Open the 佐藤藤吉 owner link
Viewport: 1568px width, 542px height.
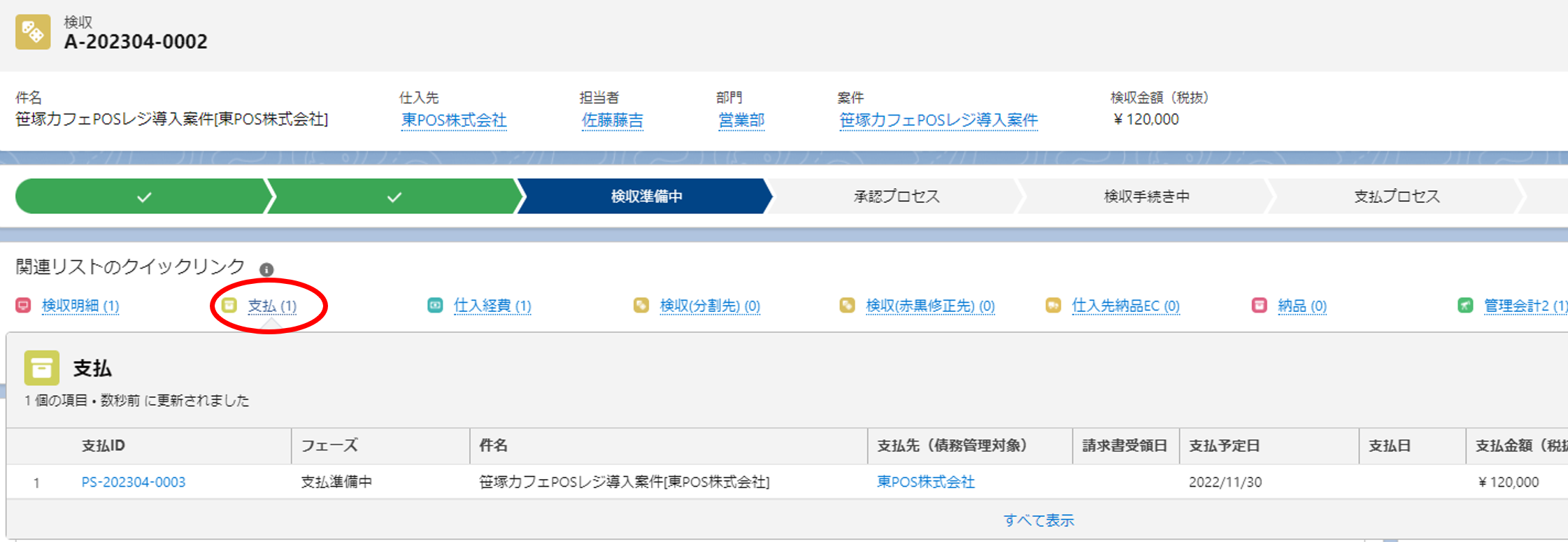[x=612, y=120]
